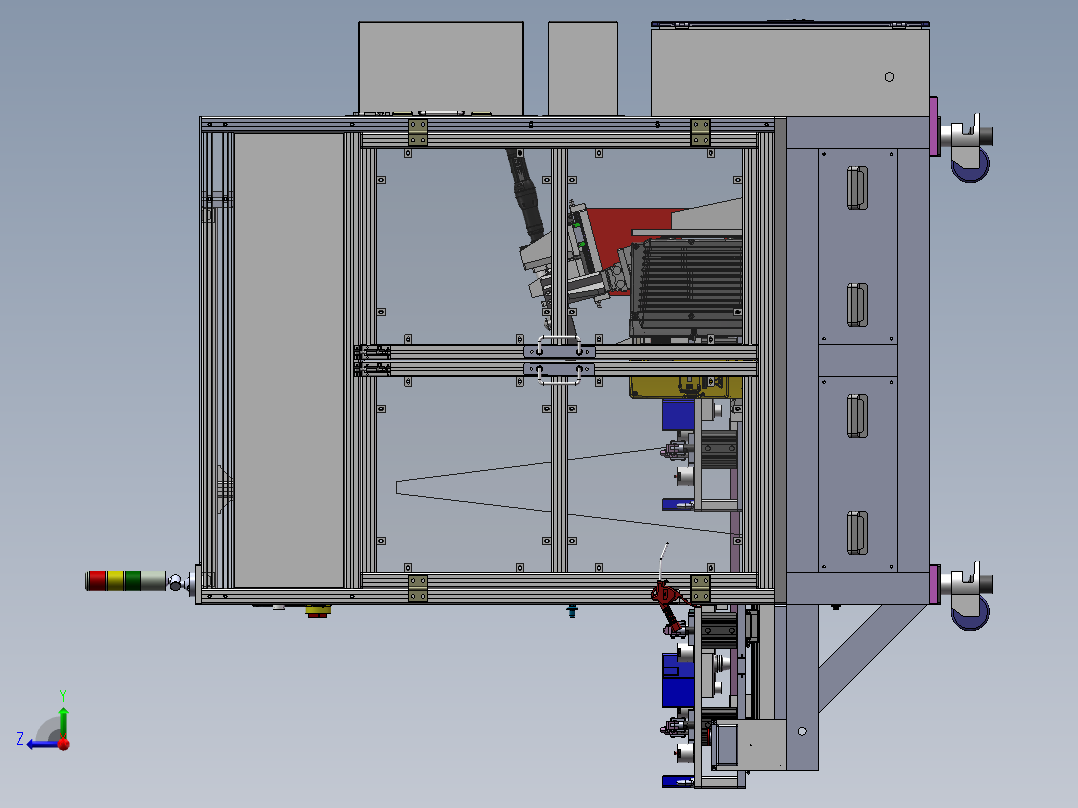Select the black flexible cable hose near the top

(x=525, y=195)
